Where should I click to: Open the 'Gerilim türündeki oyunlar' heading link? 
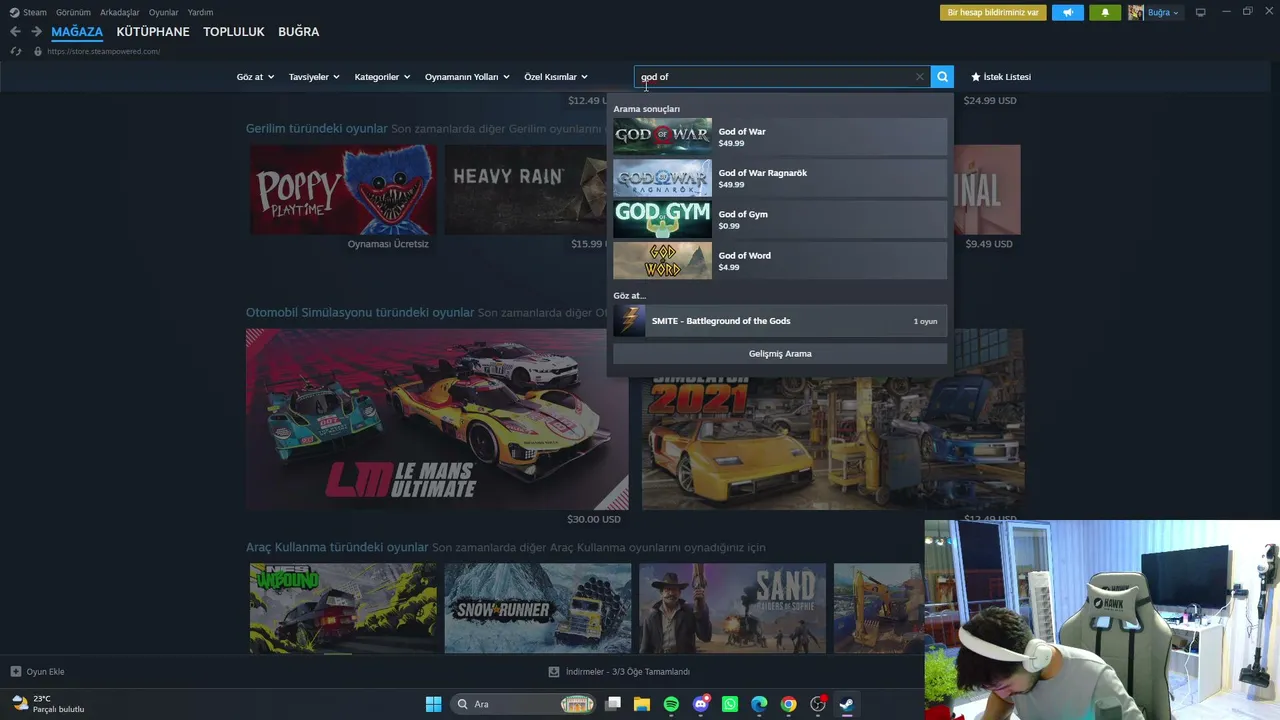click(x=317, y=129)
